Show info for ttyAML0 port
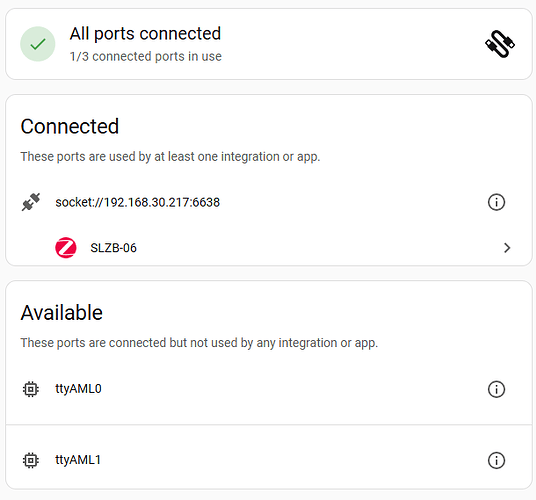The image size is (536, 500). click(496, 389)
